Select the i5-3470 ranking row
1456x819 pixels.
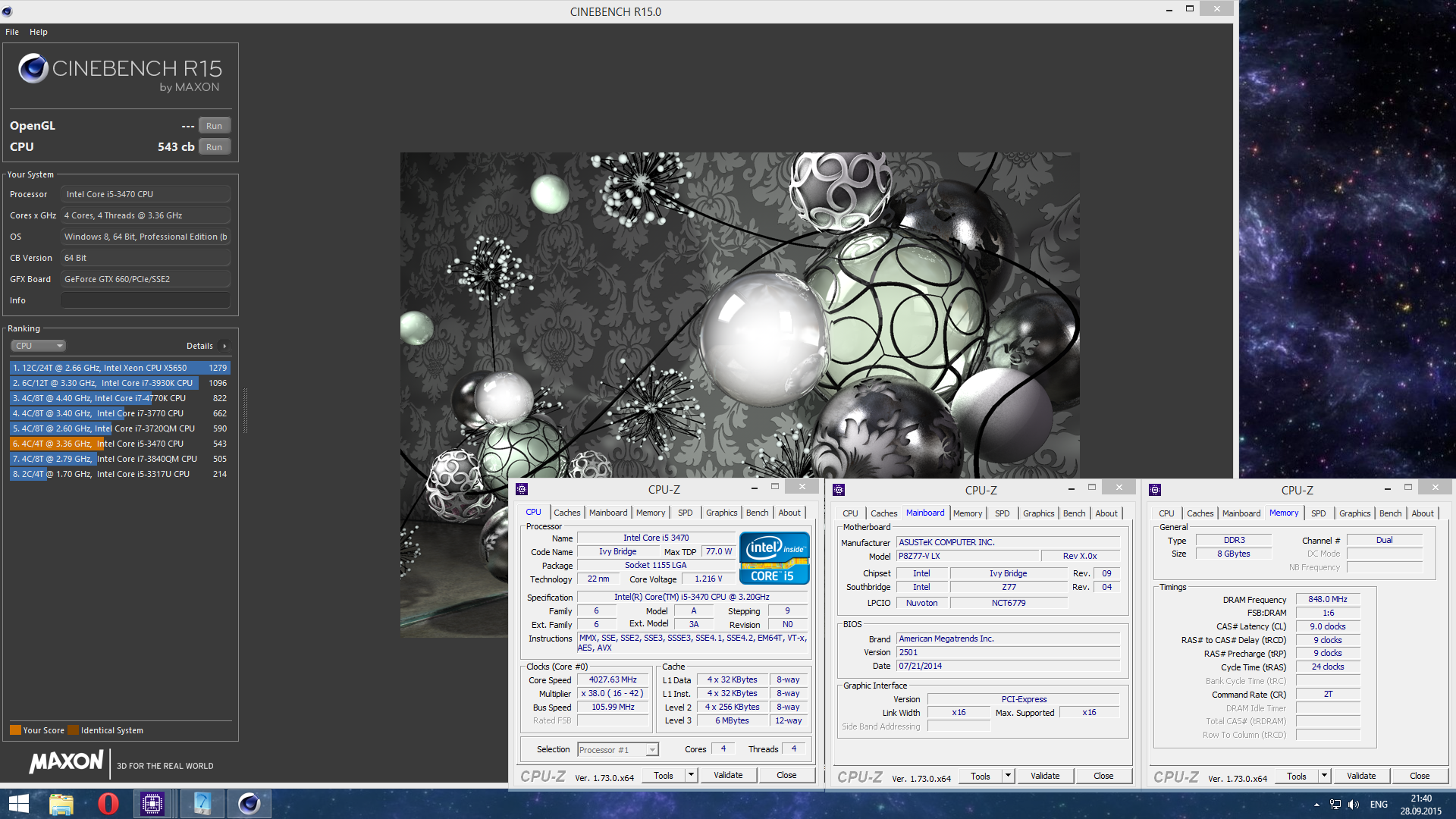120,444
